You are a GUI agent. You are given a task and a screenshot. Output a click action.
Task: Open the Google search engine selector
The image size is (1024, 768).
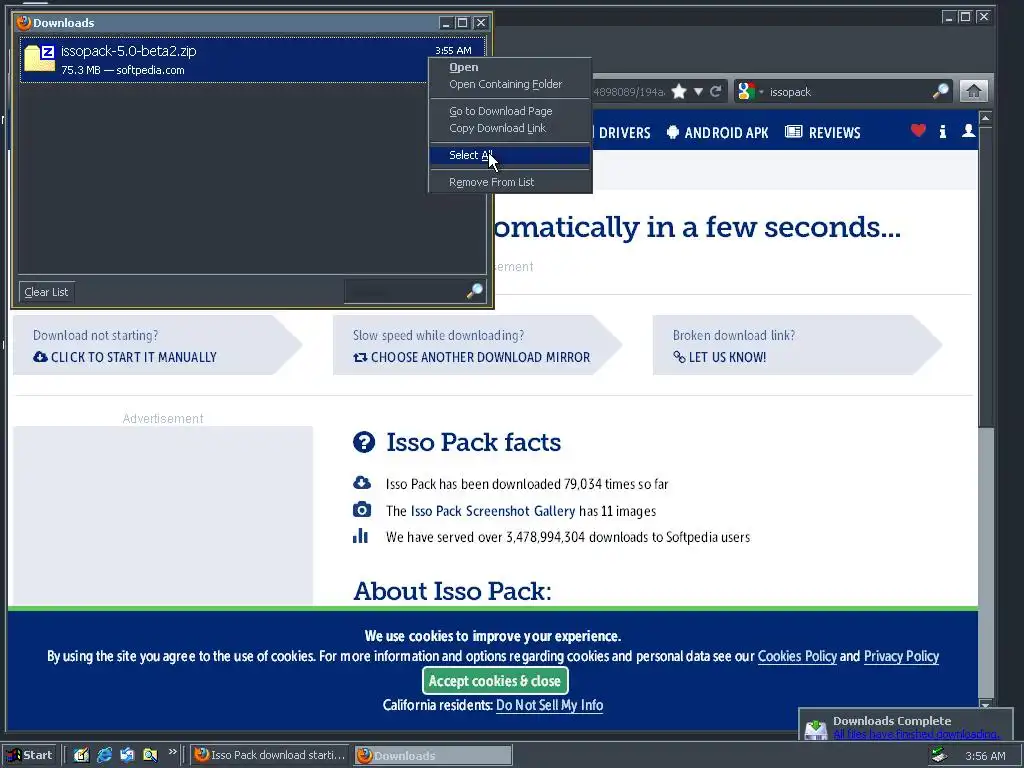(x=750, y=91)
